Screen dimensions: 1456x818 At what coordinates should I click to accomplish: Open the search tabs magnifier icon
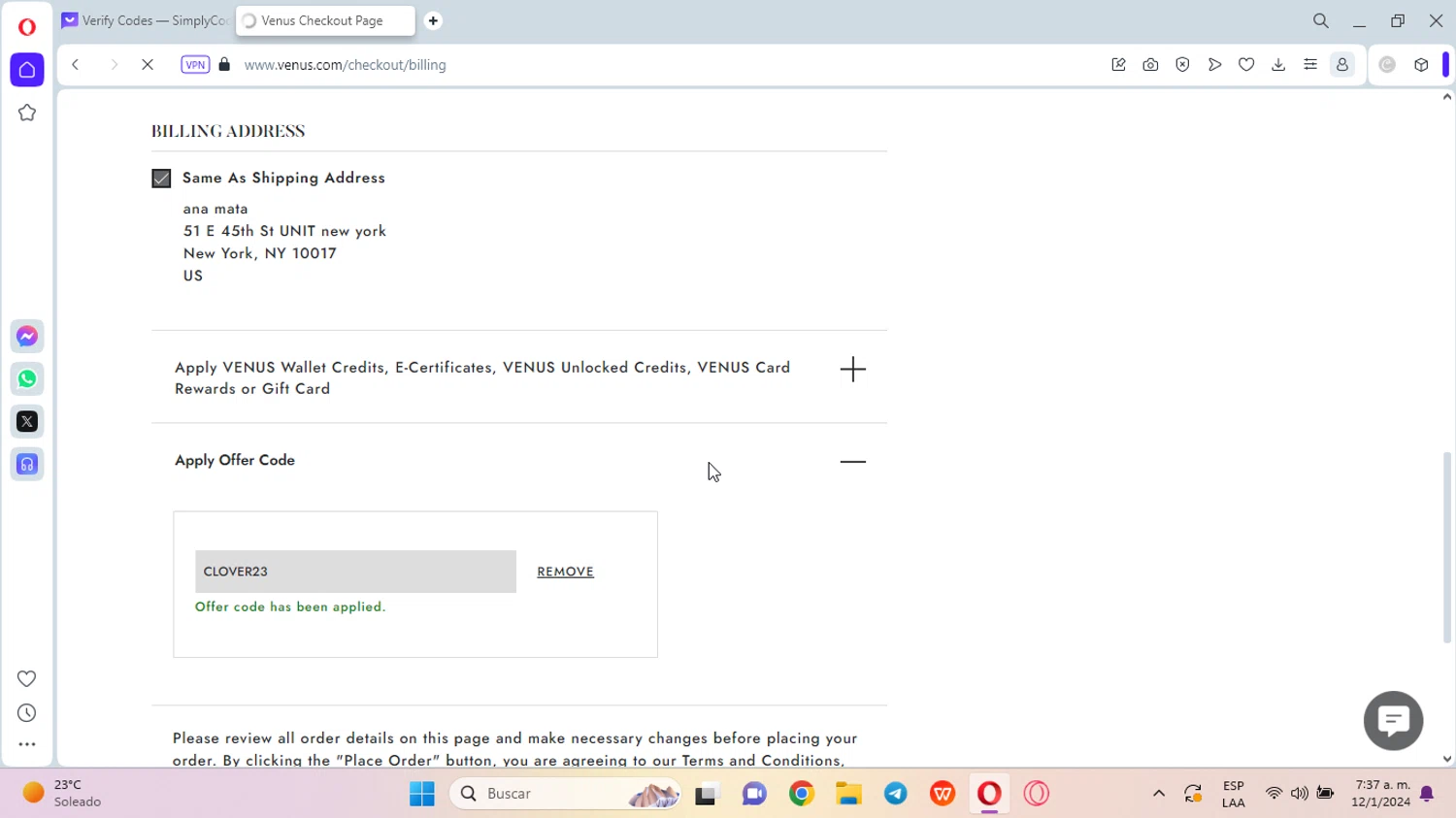[1321, 20]
